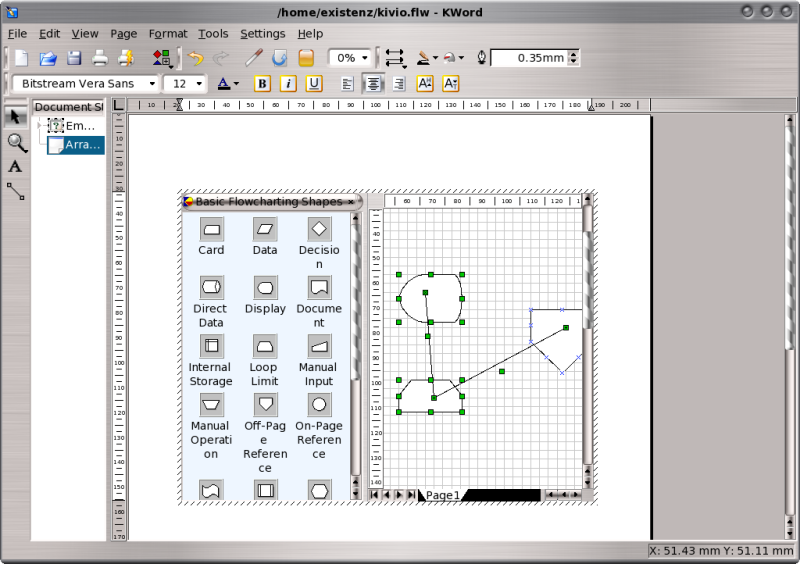Image resolution: width=800 pixels, height=564 pixels.
Task: Open the View menu
Action: click(85, 34)
